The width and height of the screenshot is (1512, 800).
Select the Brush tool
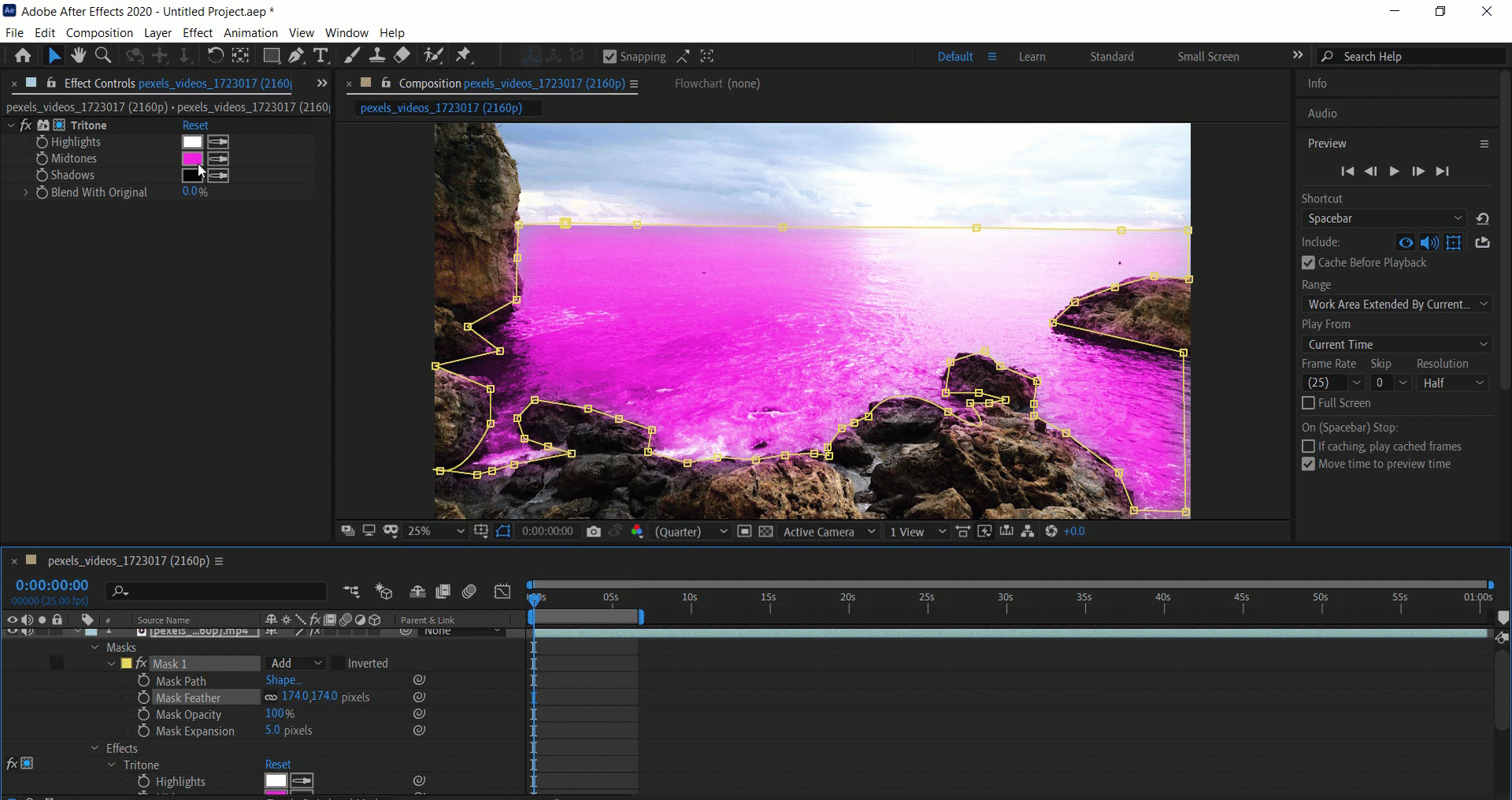coord(352,55)
